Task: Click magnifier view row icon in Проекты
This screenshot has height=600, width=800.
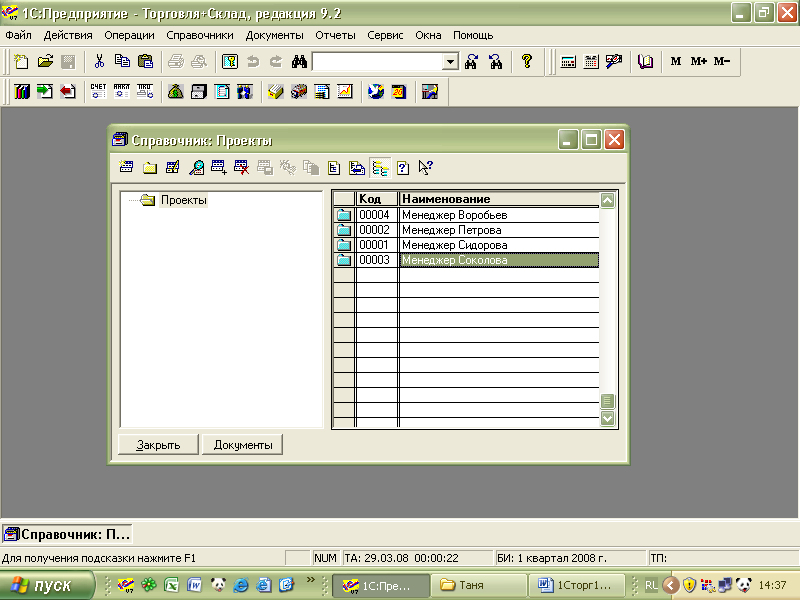Action: [196, 167]
